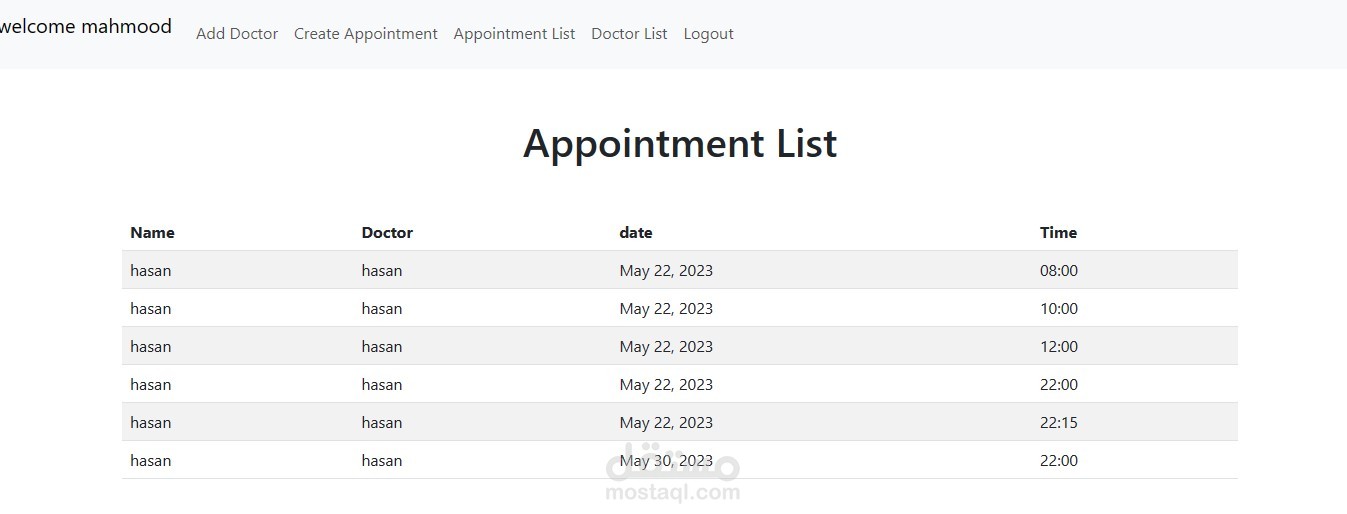The width and height of the screenshot is (1347, 514).
Task: Open the Appointment List nav link
Action: click(514, 34)
